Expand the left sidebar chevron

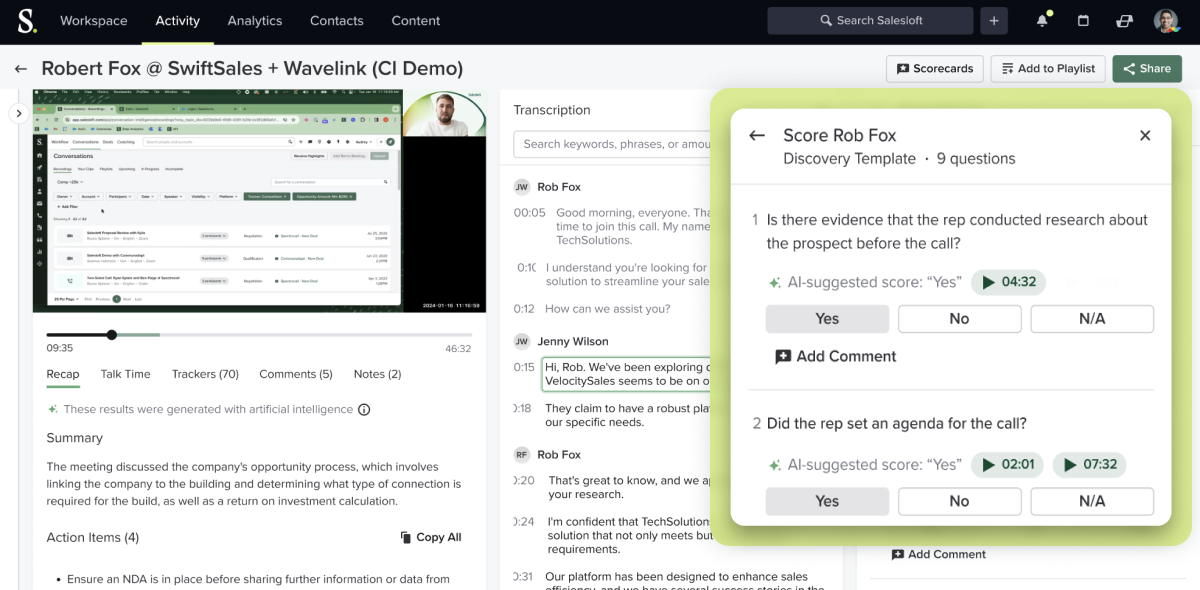click(x=18, y=114)
